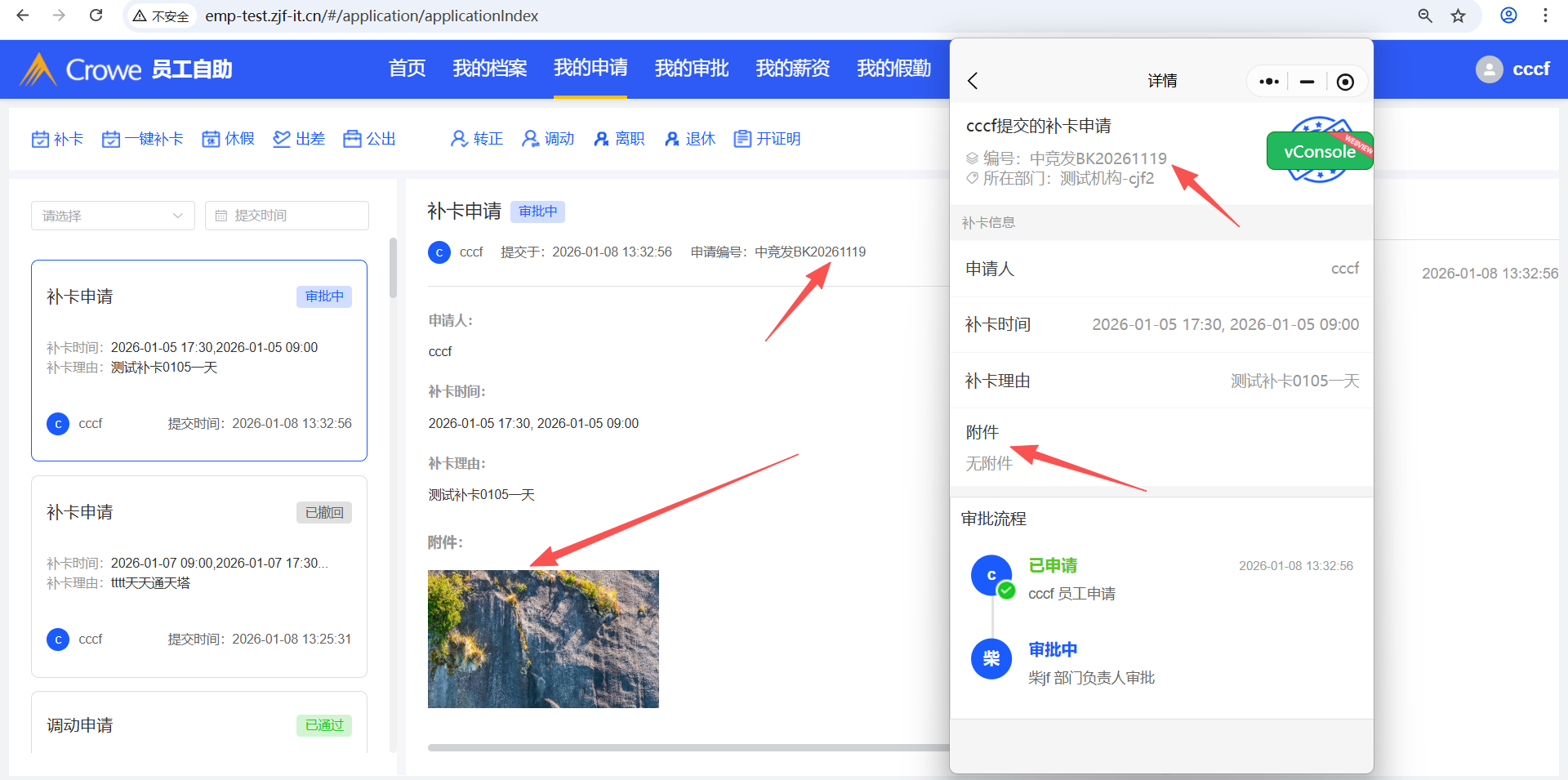
Task: Open the 我的假勤 tab
Action: pos(894,69)
